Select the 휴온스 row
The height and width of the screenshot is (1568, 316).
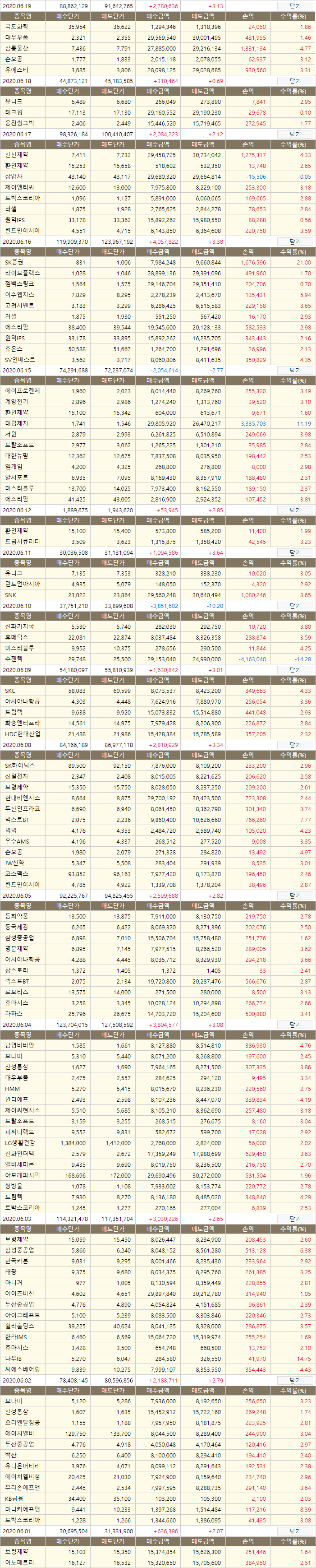coord(158,349)
